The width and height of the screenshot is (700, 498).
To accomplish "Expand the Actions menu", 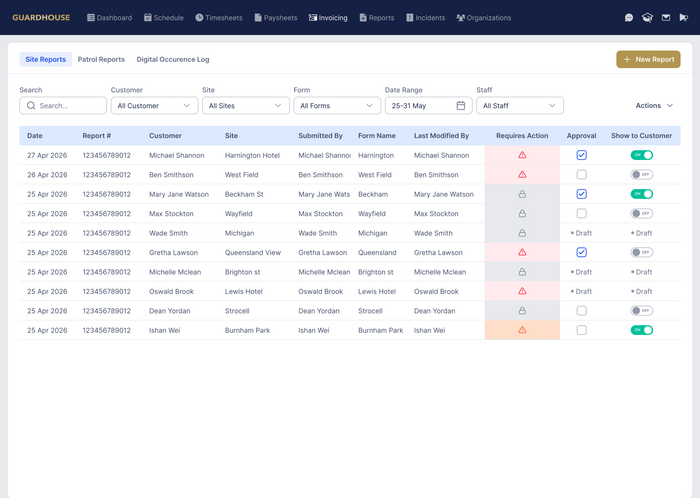I will 654,106.
